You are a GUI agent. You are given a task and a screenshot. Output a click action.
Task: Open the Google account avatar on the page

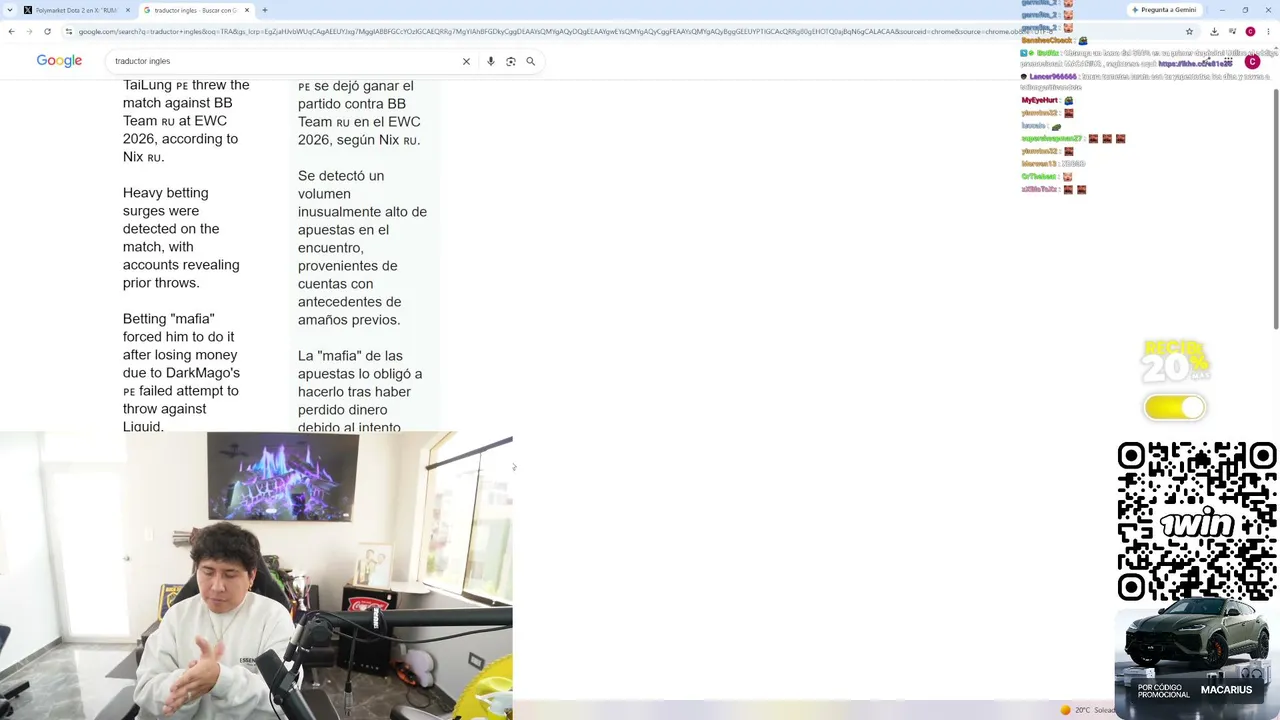[1252, 62]
